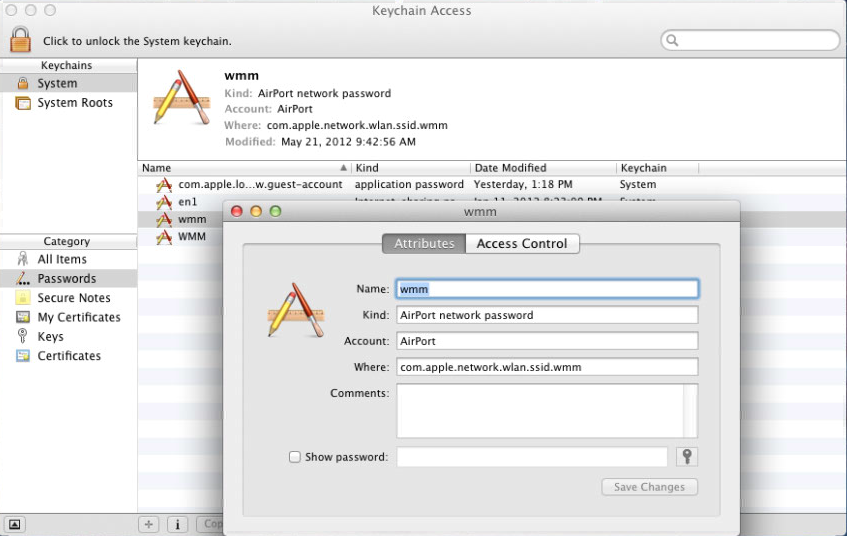Viewport: 847px width, 536px height.
Task: Choose the Passwords category
Action: coord(68,279)
